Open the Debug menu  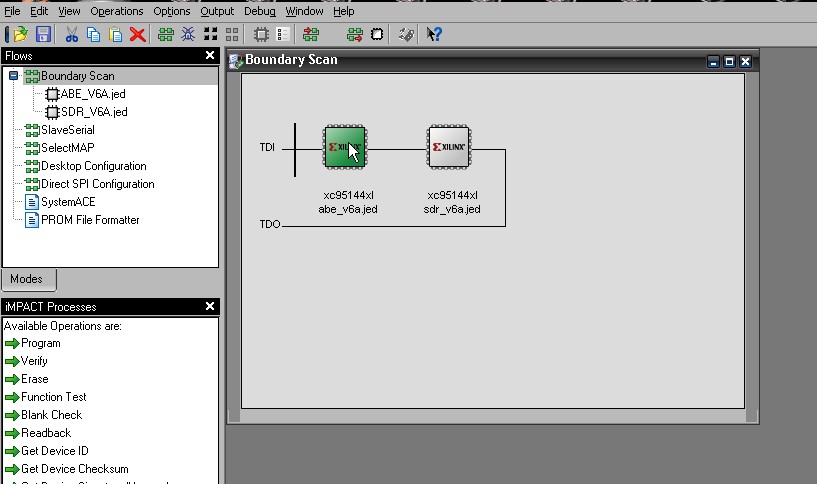click(x=259, y=11)
